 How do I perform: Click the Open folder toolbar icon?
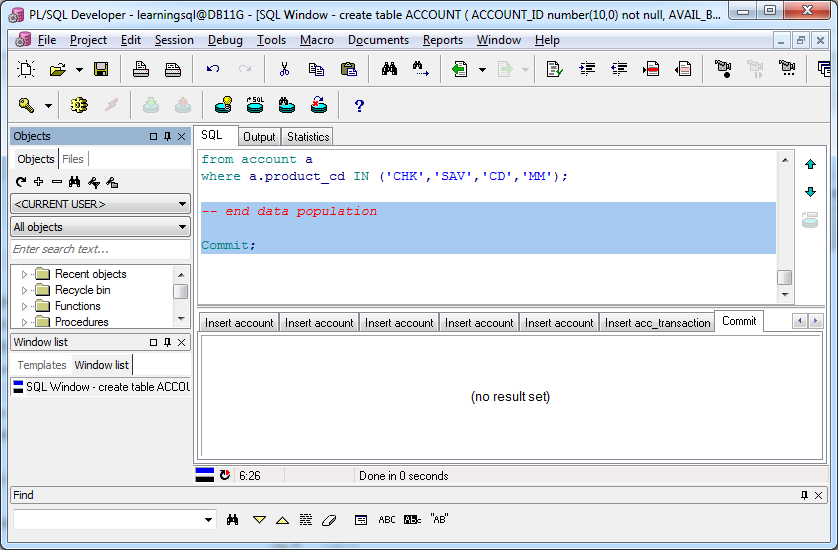tap(58, 69)
